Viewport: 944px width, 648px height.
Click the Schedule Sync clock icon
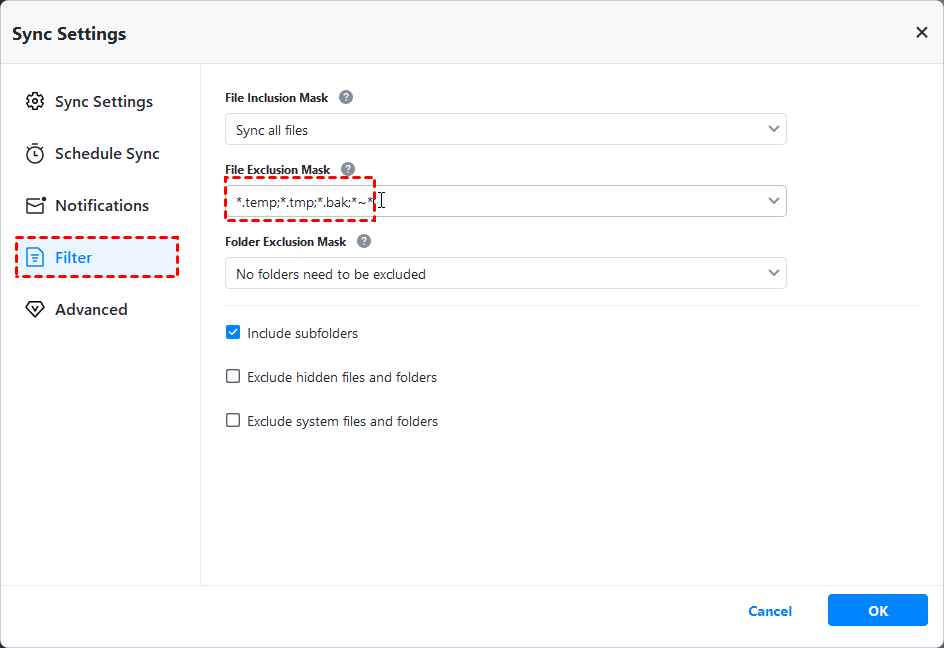tap(35, 154)
